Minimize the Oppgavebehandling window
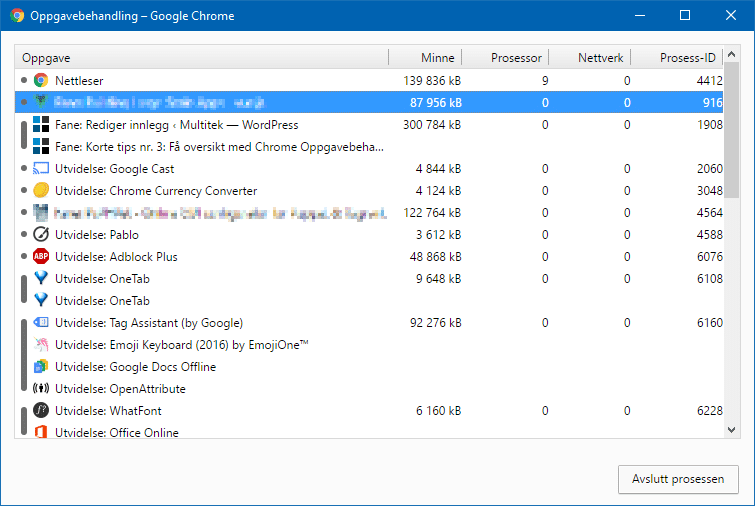This screenshot has height=506, width=755. (x=640, y=15)
